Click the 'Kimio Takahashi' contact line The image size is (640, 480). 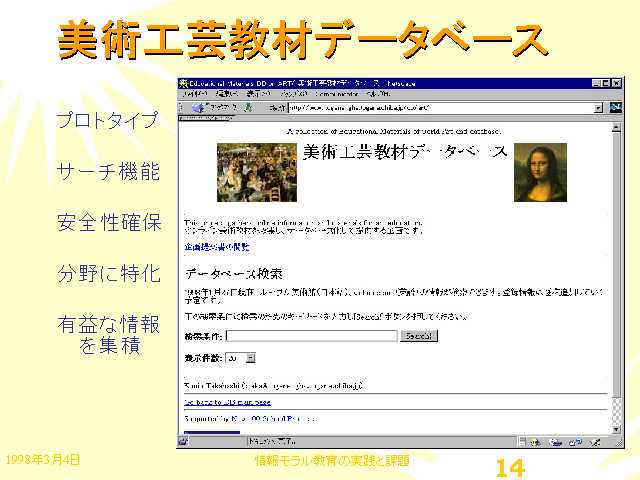point(274,386)
